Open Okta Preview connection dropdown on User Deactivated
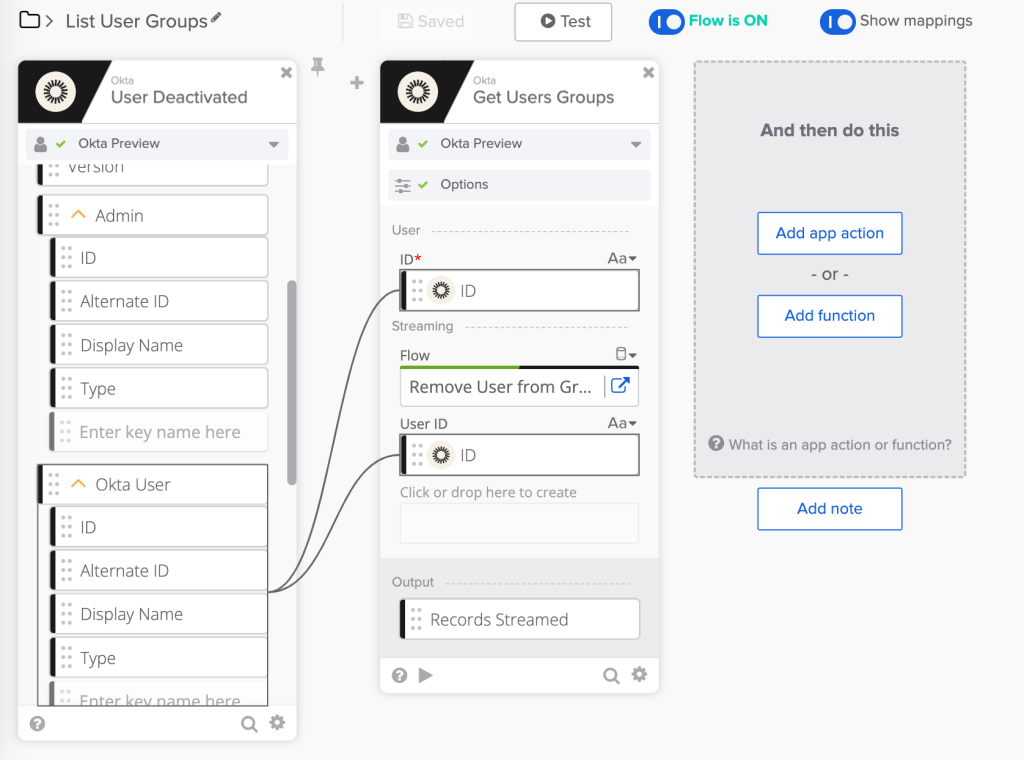Image resolution: width=1024 pixels, height=760 pixels. (x=273, y=144)
